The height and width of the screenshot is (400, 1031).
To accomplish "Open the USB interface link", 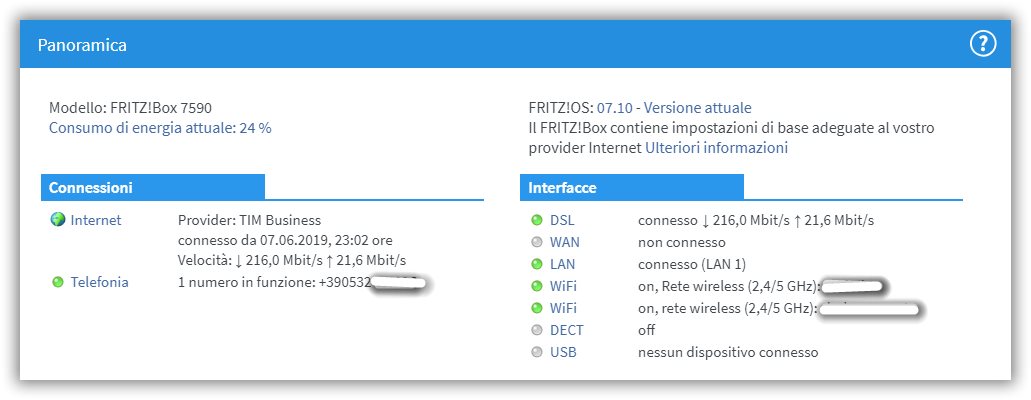I will pyautogui.click(x=563, y=352).
